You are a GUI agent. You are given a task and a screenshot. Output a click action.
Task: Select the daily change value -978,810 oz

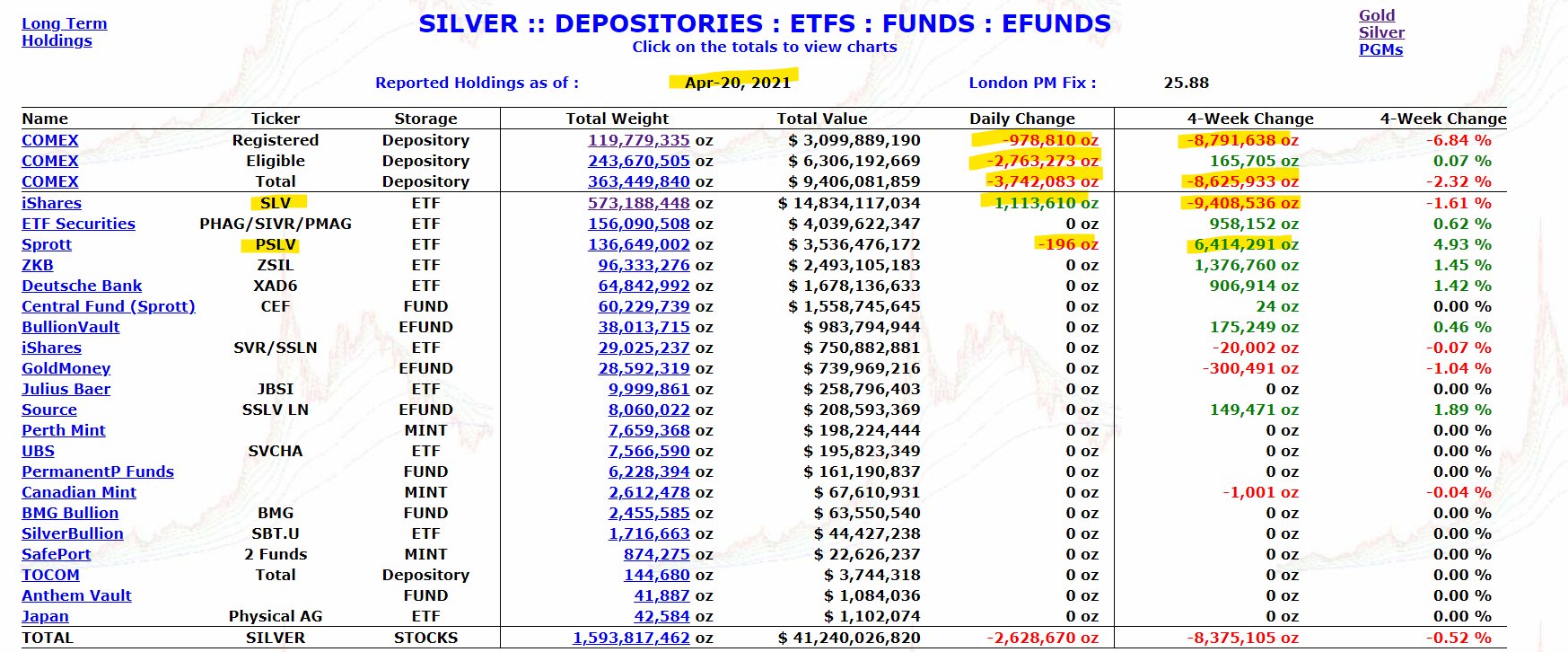tap(1050, 140)
